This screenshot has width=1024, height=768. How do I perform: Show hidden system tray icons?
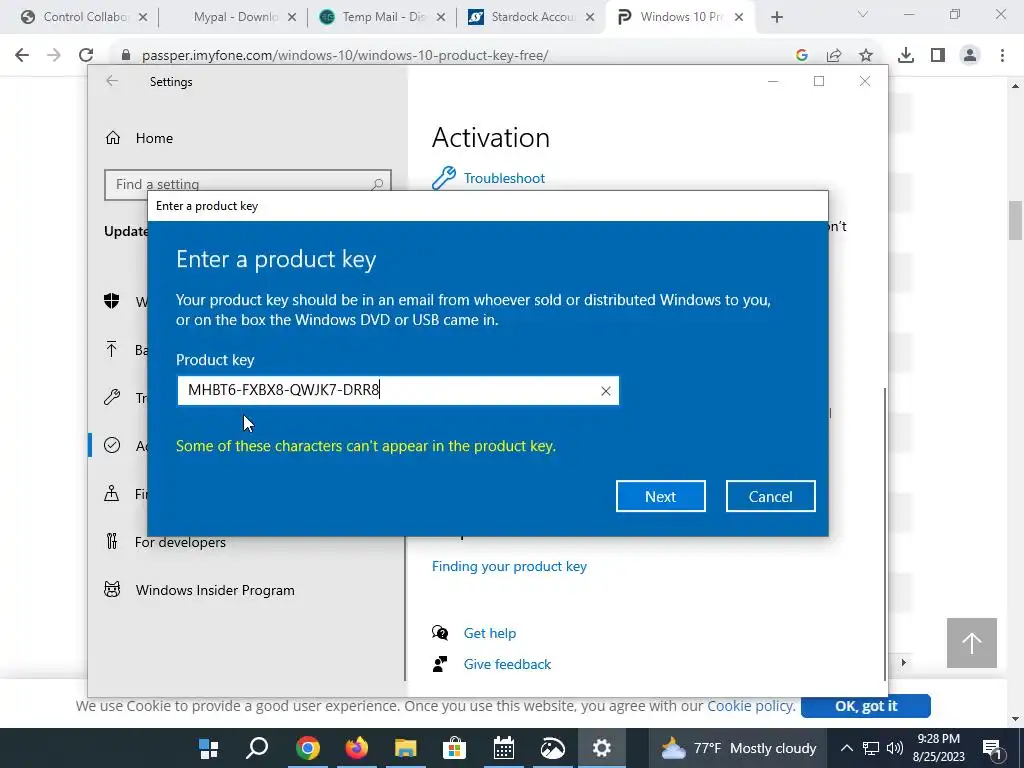[846, 748]
